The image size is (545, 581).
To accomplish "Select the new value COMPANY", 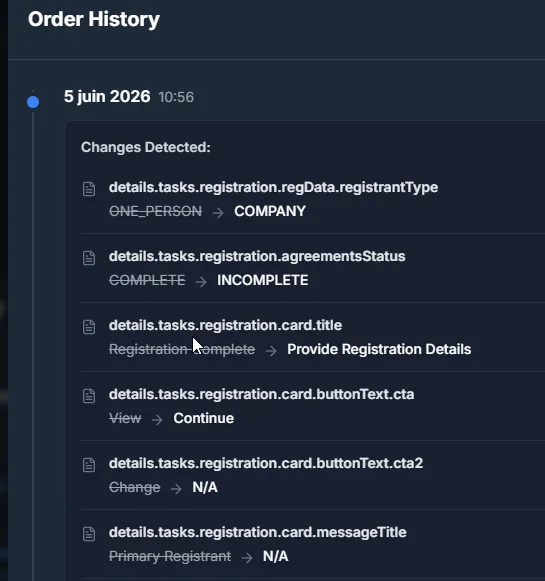I will tap(270, 211).
